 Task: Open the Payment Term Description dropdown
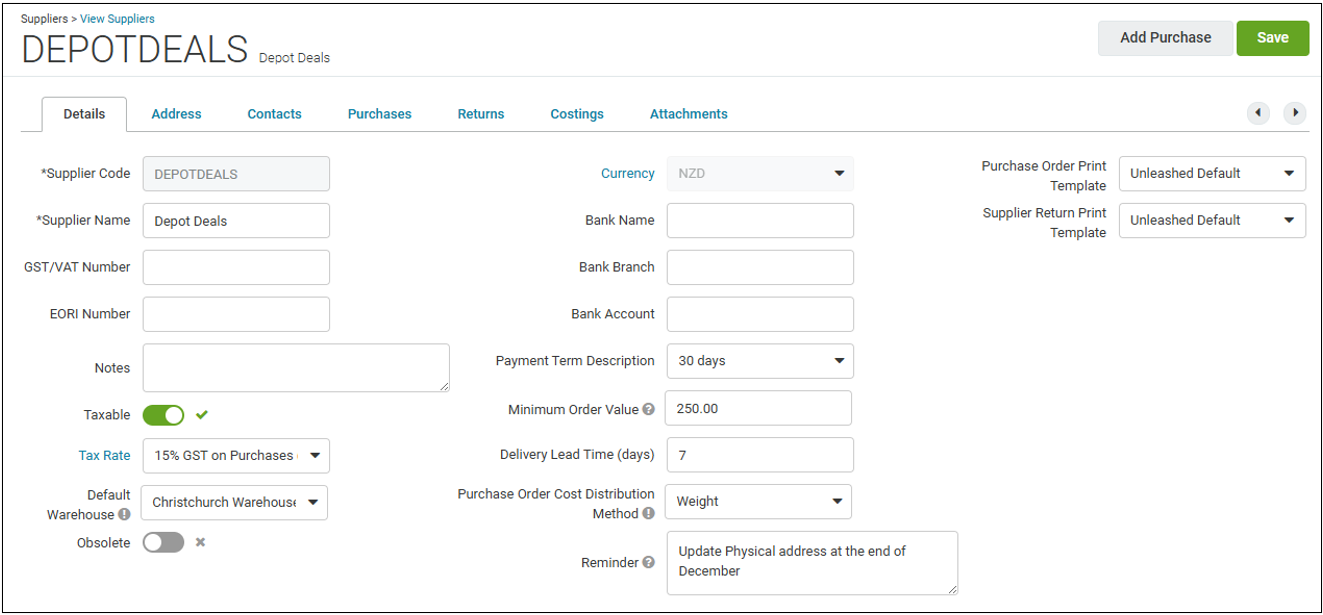click(x=760, y=360)
